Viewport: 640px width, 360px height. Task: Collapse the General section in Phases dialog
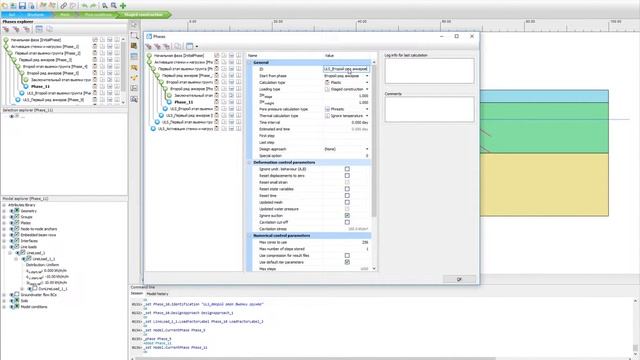click(x=250, y=62)
